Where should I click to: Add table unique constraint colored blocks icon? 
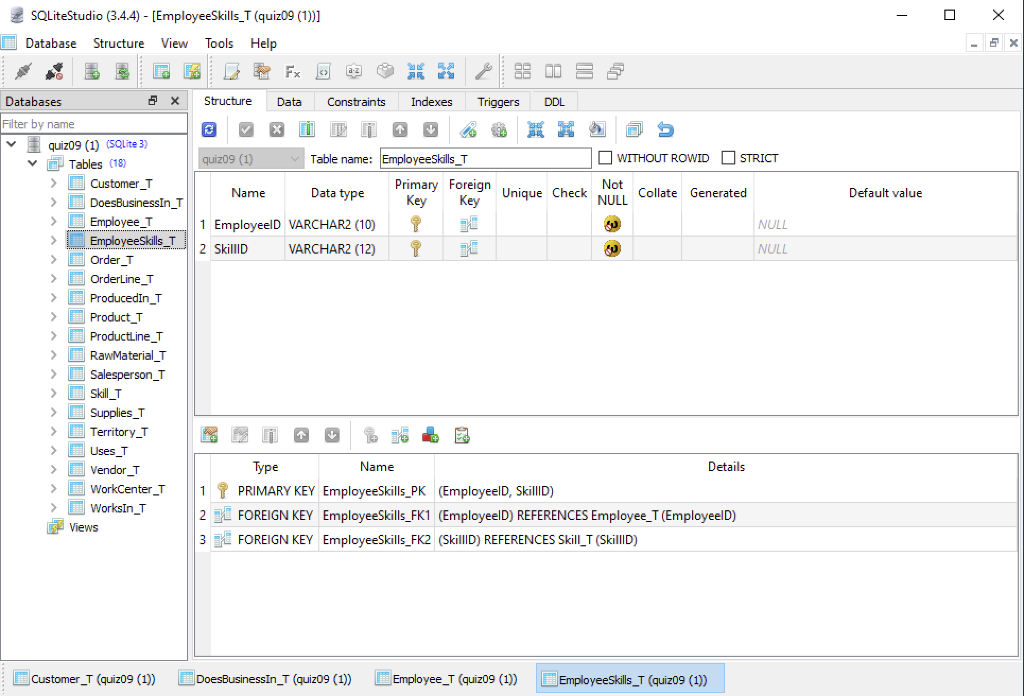click(x=430, y=435)
